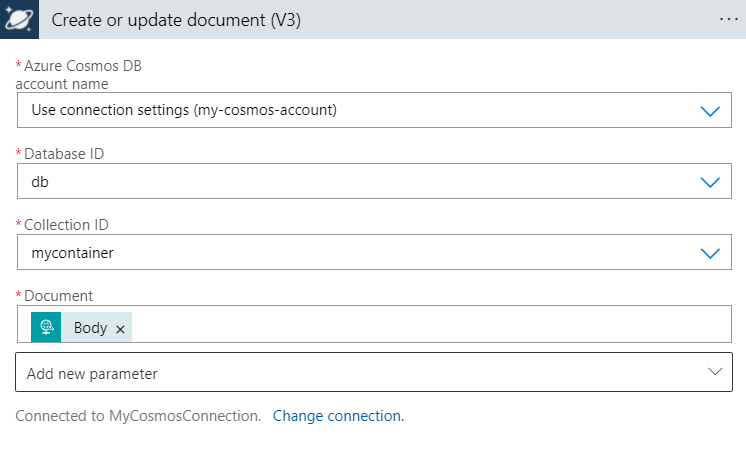746x449 pixels.
Task: Expand the Add new parameter chevron
Action: 715,372
